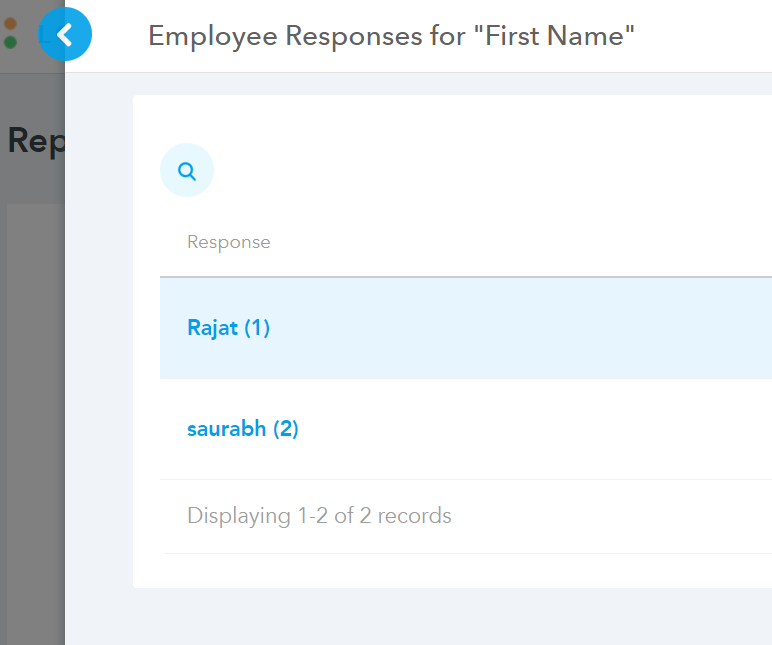Image resolution: width=772 pixels, height=645 pixels.
Task: Click the green status dot
Action: pos(10,42)
